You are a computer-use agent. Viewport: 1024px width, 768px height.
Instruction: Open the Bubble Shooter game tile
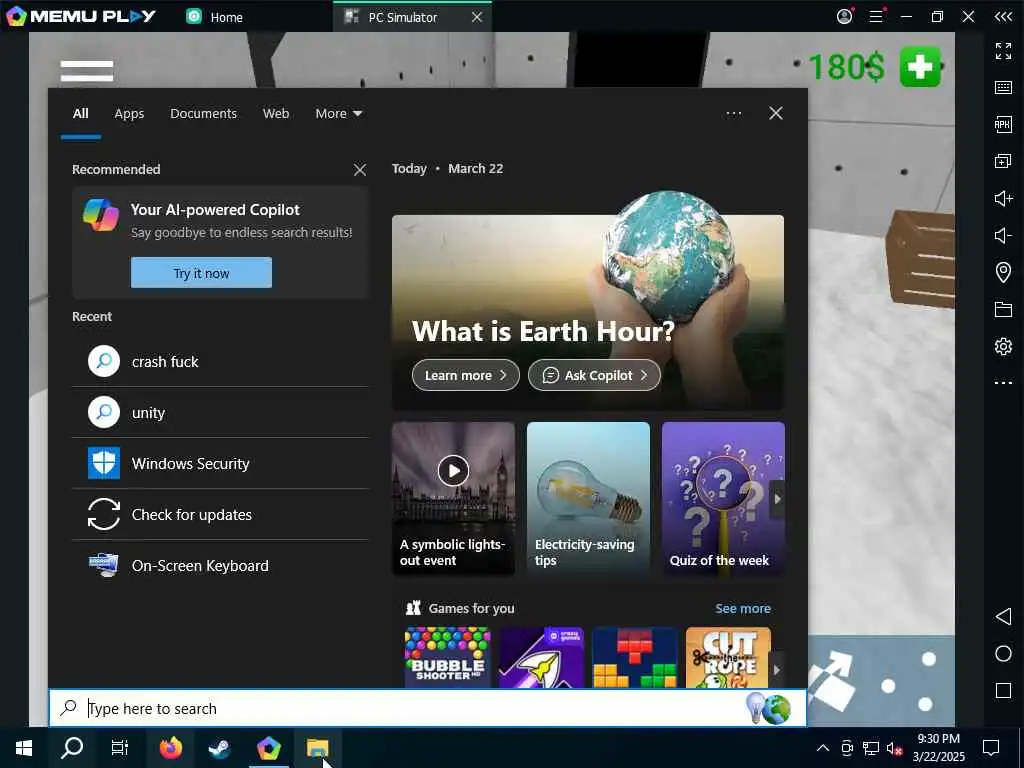point(447,658)
